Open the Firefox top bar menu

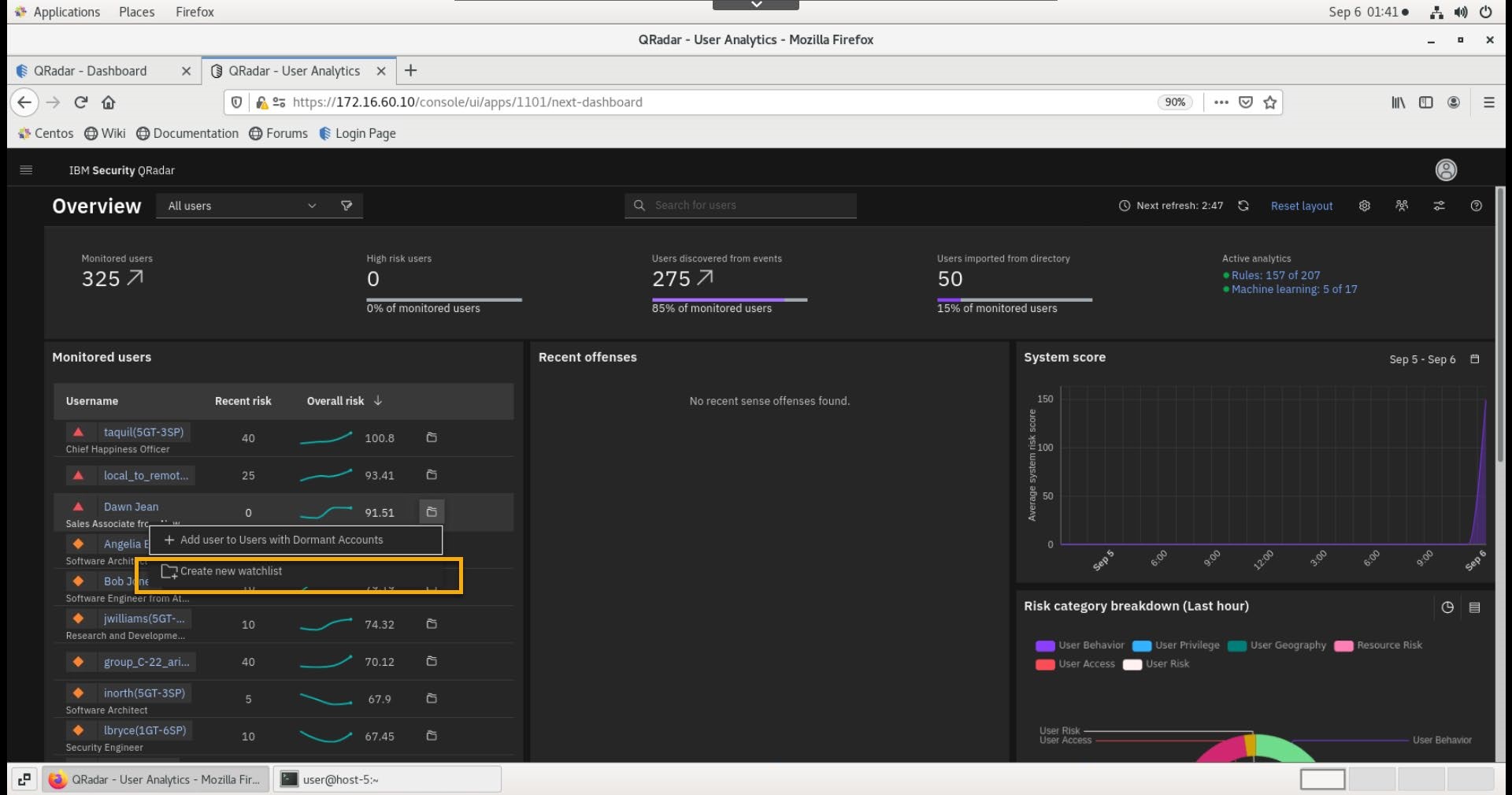click(x=195, y=12)
